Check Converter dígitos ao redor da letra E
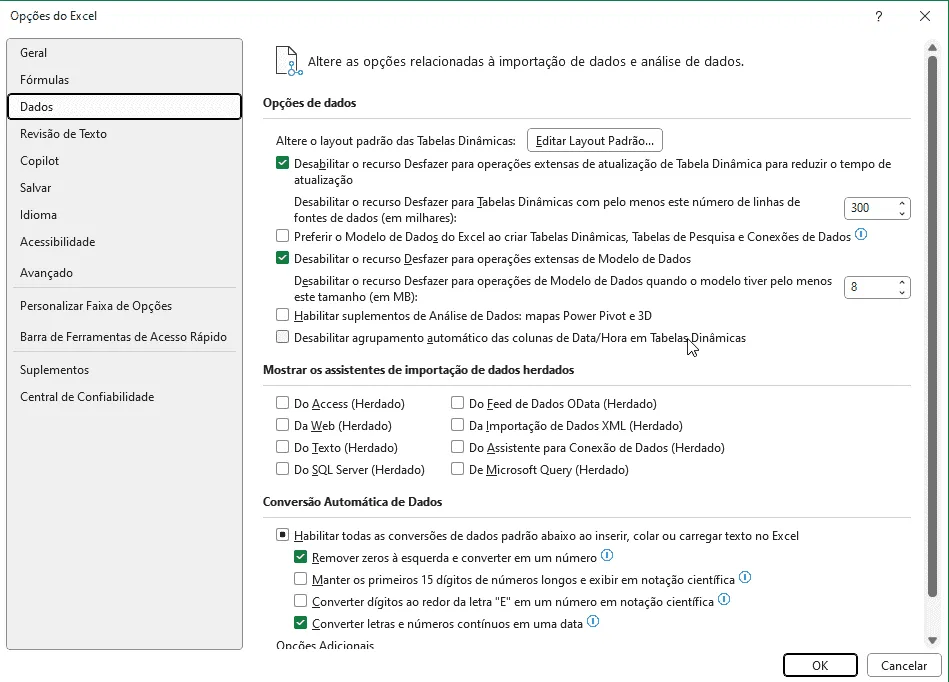The image size is (949, 682). point(300,601)
